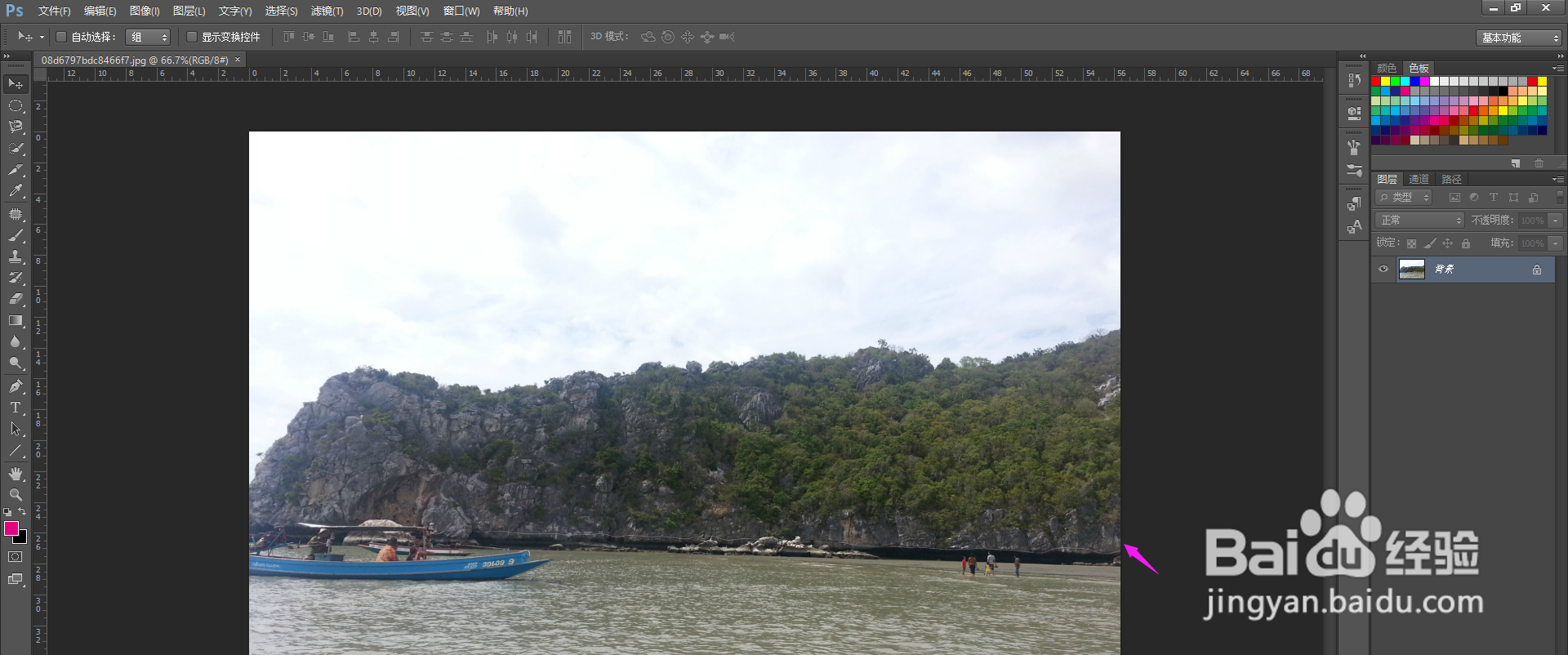Image resolution: width=1568 pixels, height=655 pixels.
Task: Click the delete swatch trash icon
Action: click(x=1539, y=163)
